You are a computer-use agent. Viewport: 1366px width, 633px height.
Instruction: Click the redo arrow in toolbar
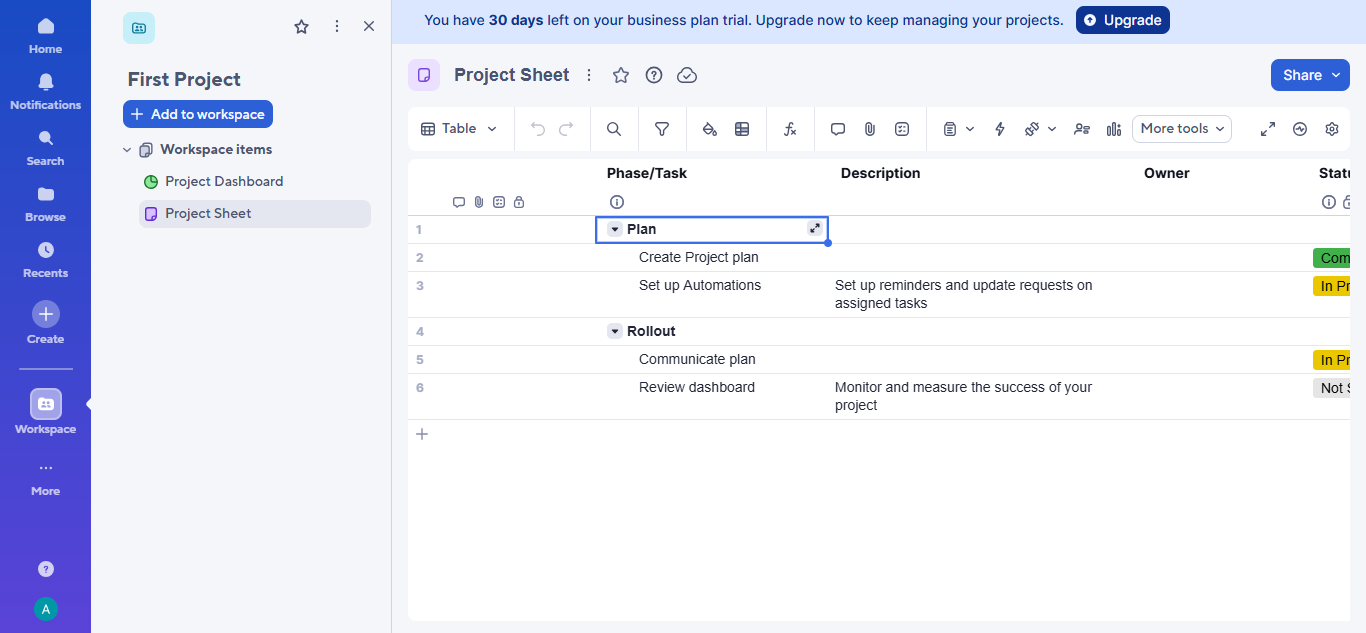click(566, 129)
